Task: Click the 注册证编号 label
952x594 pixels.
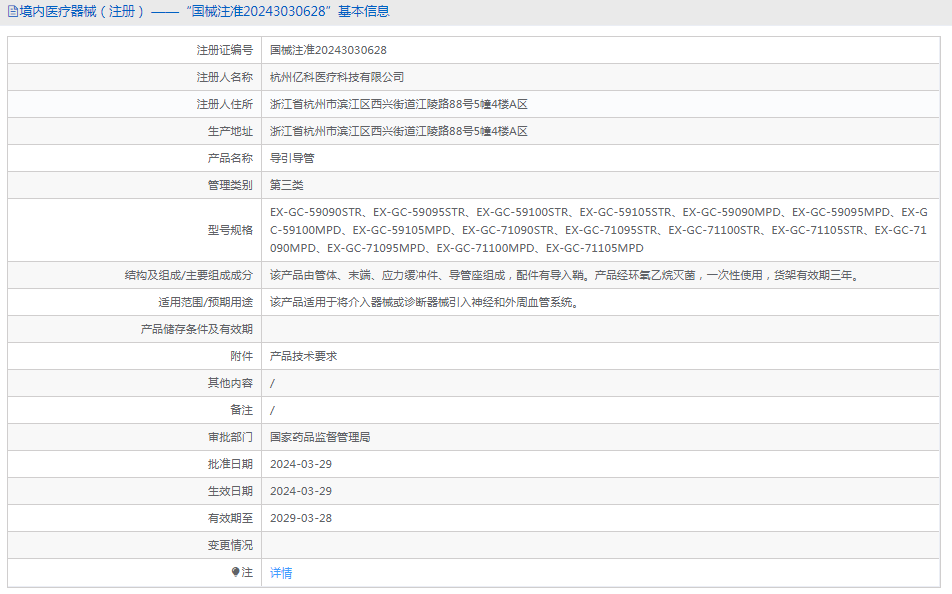Action: pyautogui.click(x=225, y=50)
